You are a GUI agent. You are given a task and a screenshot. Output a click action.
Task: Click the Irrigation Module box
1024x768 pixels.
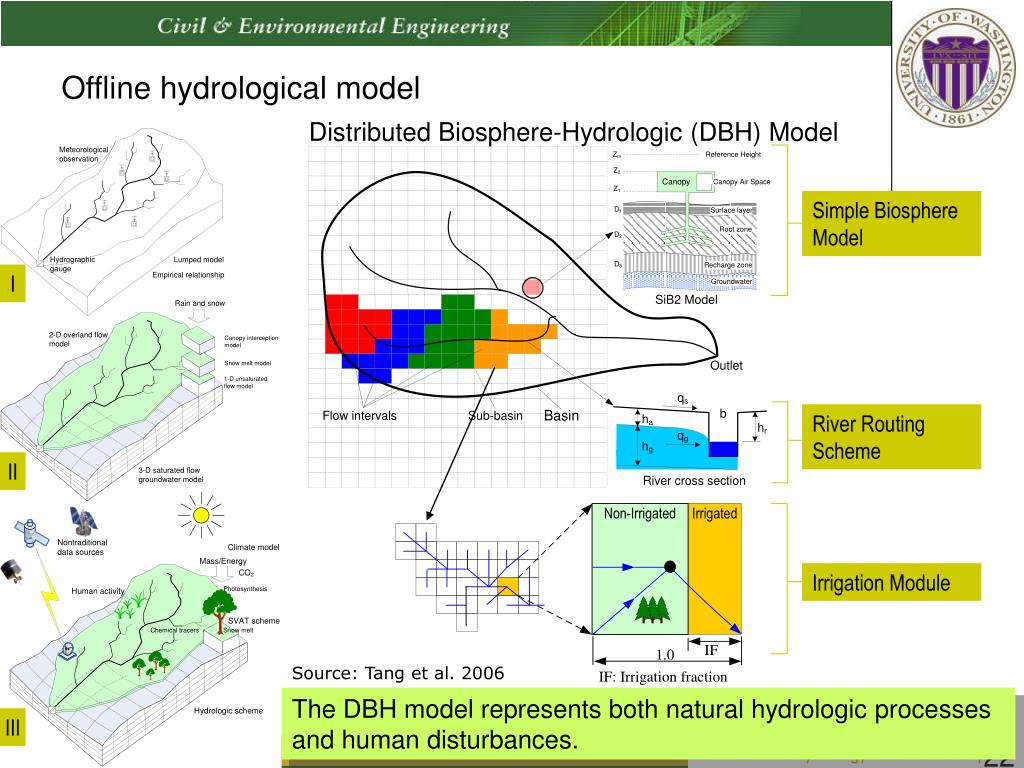coord(891,583)
